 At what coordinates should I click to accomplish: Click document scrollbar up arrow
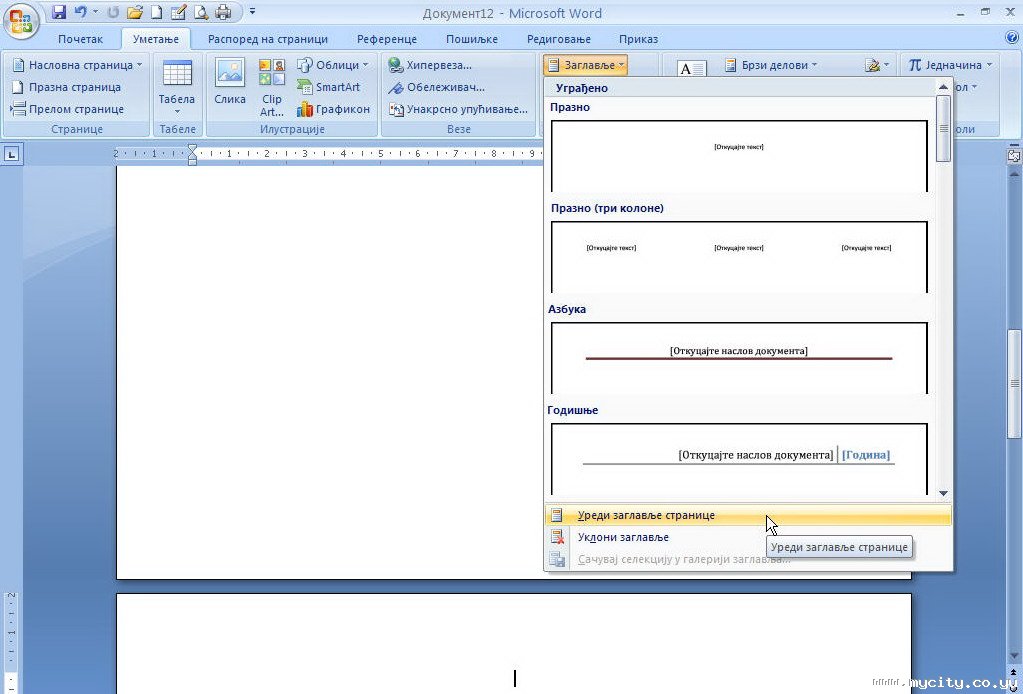(1014, 174)
